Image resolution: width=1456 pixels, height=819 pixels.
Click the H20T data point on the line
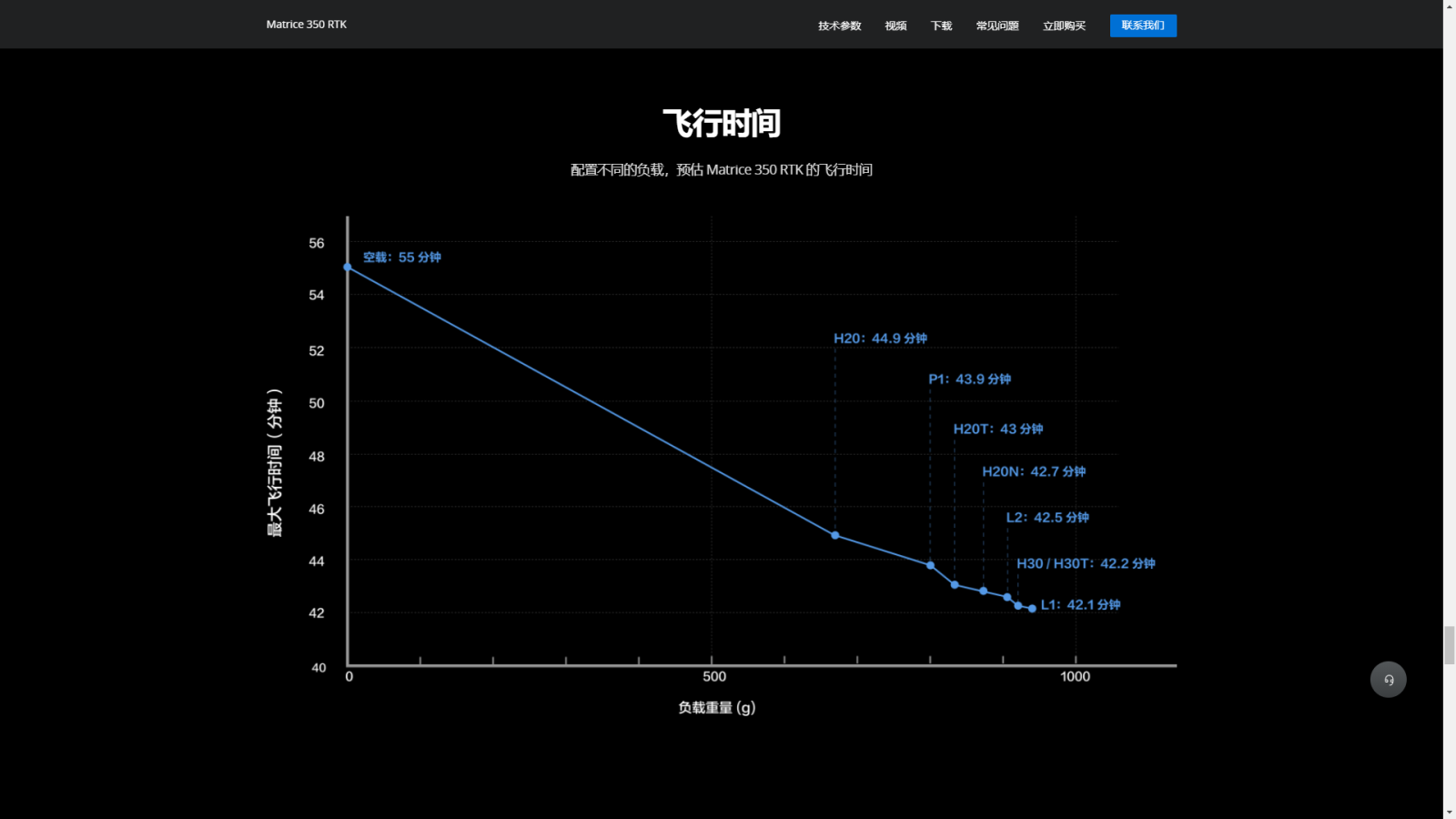955,584
